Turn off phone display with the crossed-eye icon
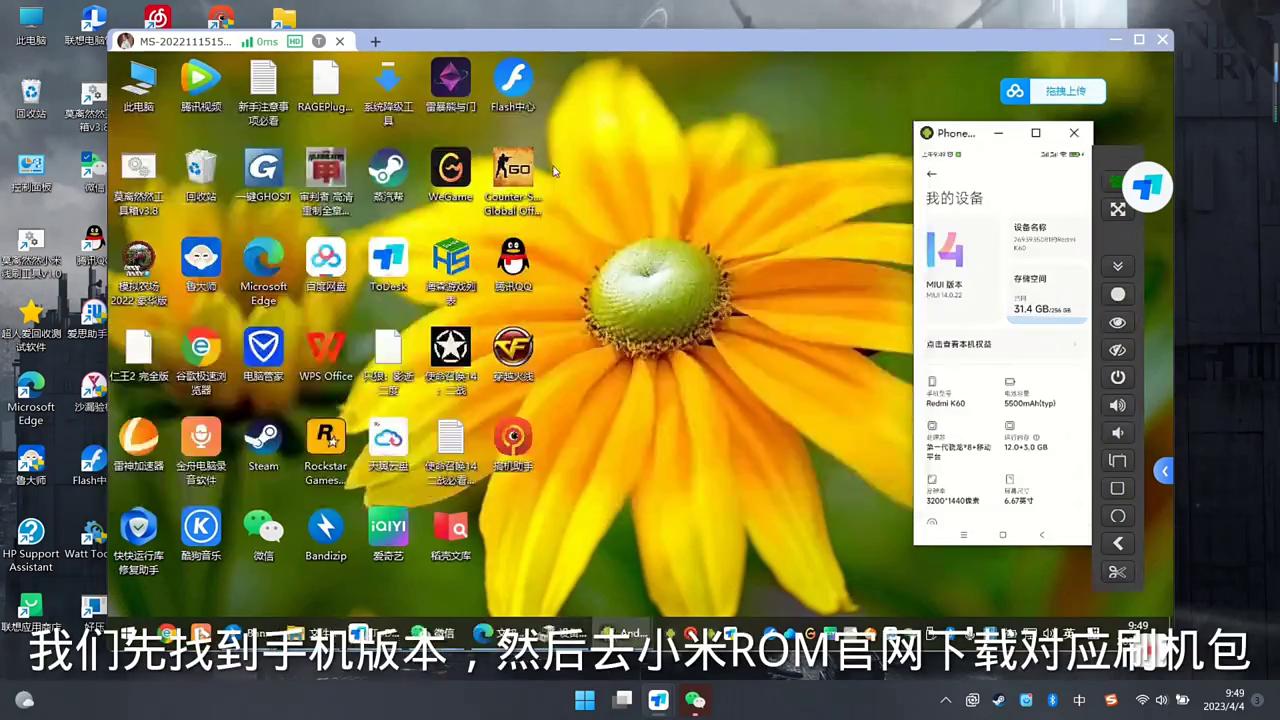Viewport: 1280px width, 720px height. [x=1118, y=349]
